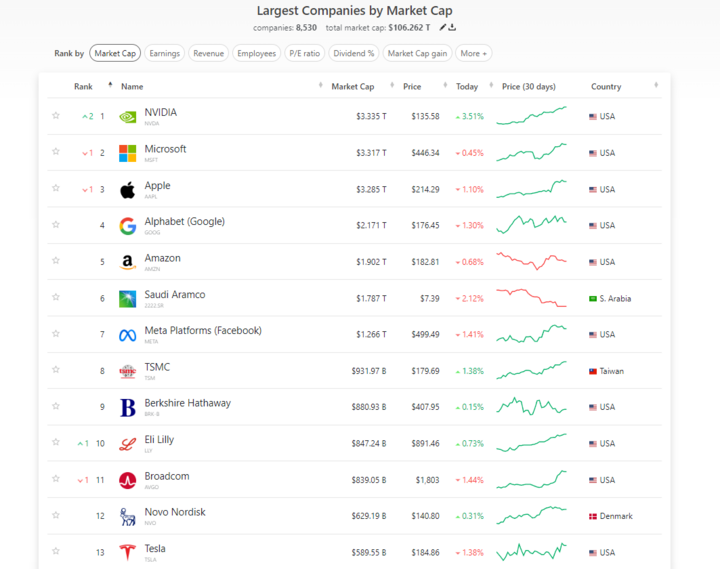The height and width of the screenshot is (569, 720).
Task: Open the Novo Nordisk company page
Action: click(x=175, y=512)
